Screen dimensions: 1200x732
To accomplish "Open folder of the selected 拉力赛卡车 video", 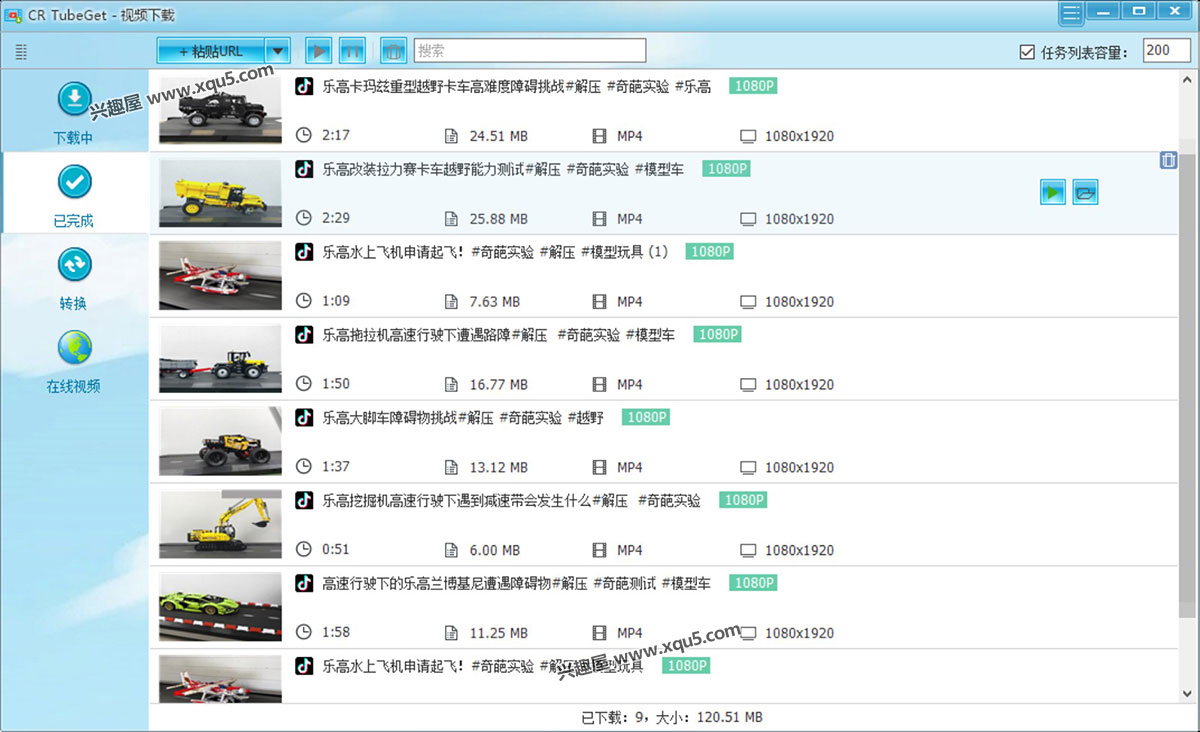I will point(1085,192).
